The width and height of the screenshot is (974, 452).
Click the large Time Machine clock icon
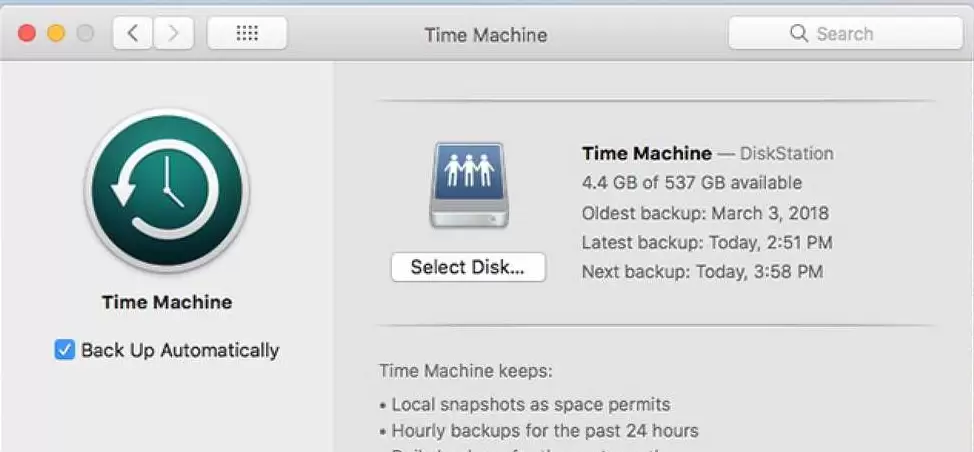pyautogui.click(x=166, y=191)
